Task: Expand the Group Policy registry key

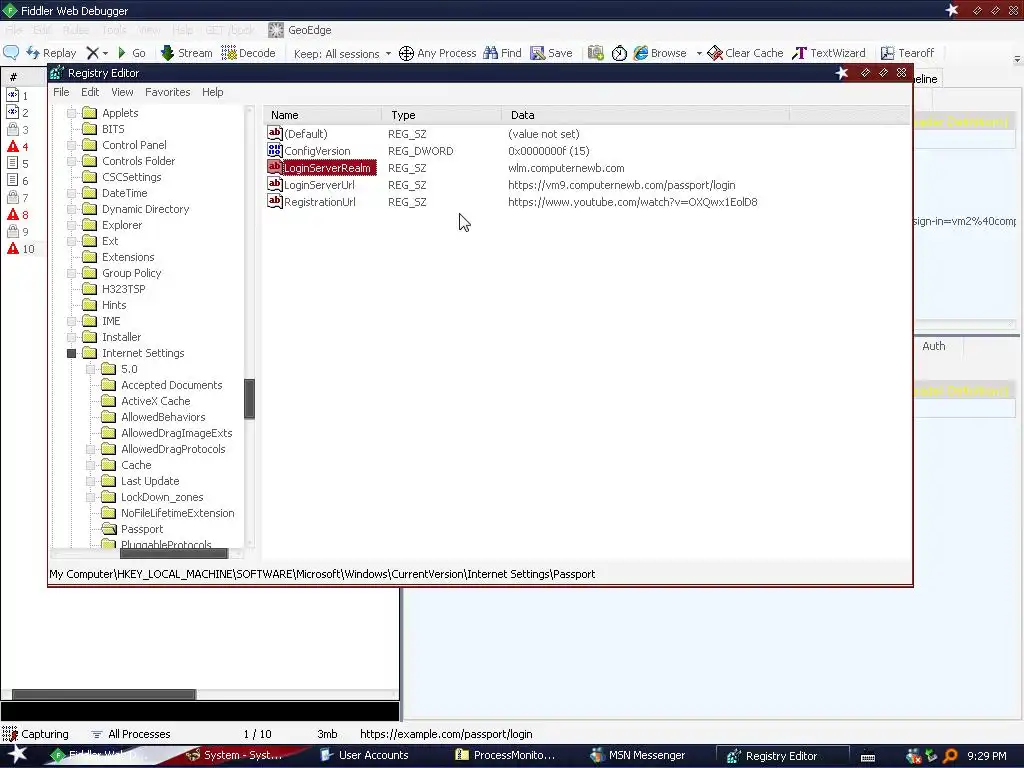Action: click(72, 273)
